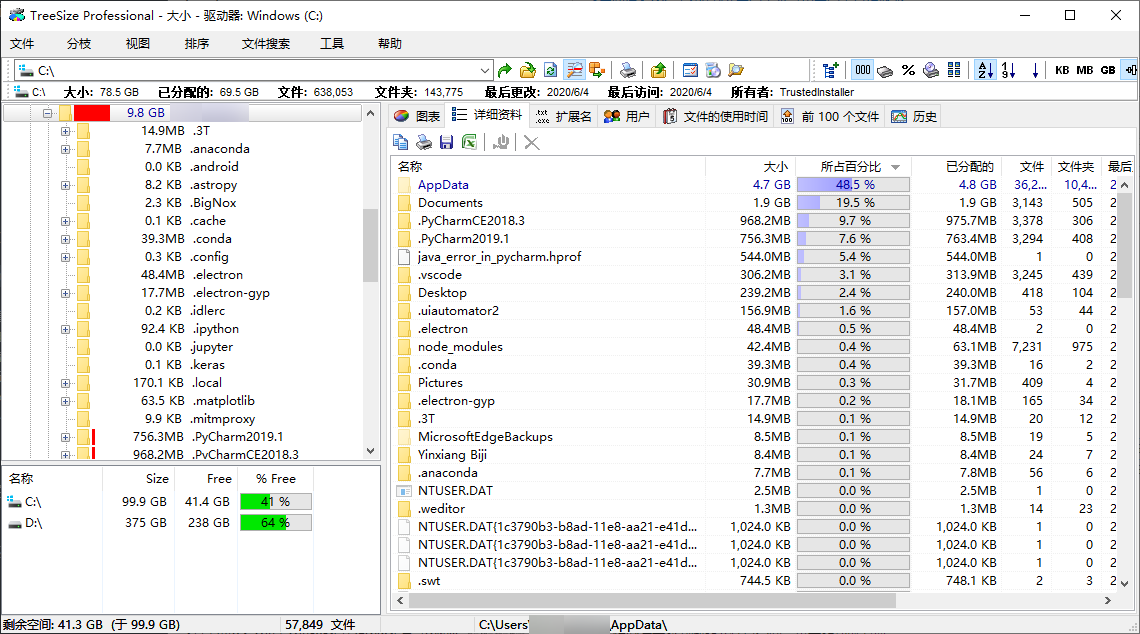Click the AppData 48.5 % bar
The image size is (1140, 634).
point(854,185)
